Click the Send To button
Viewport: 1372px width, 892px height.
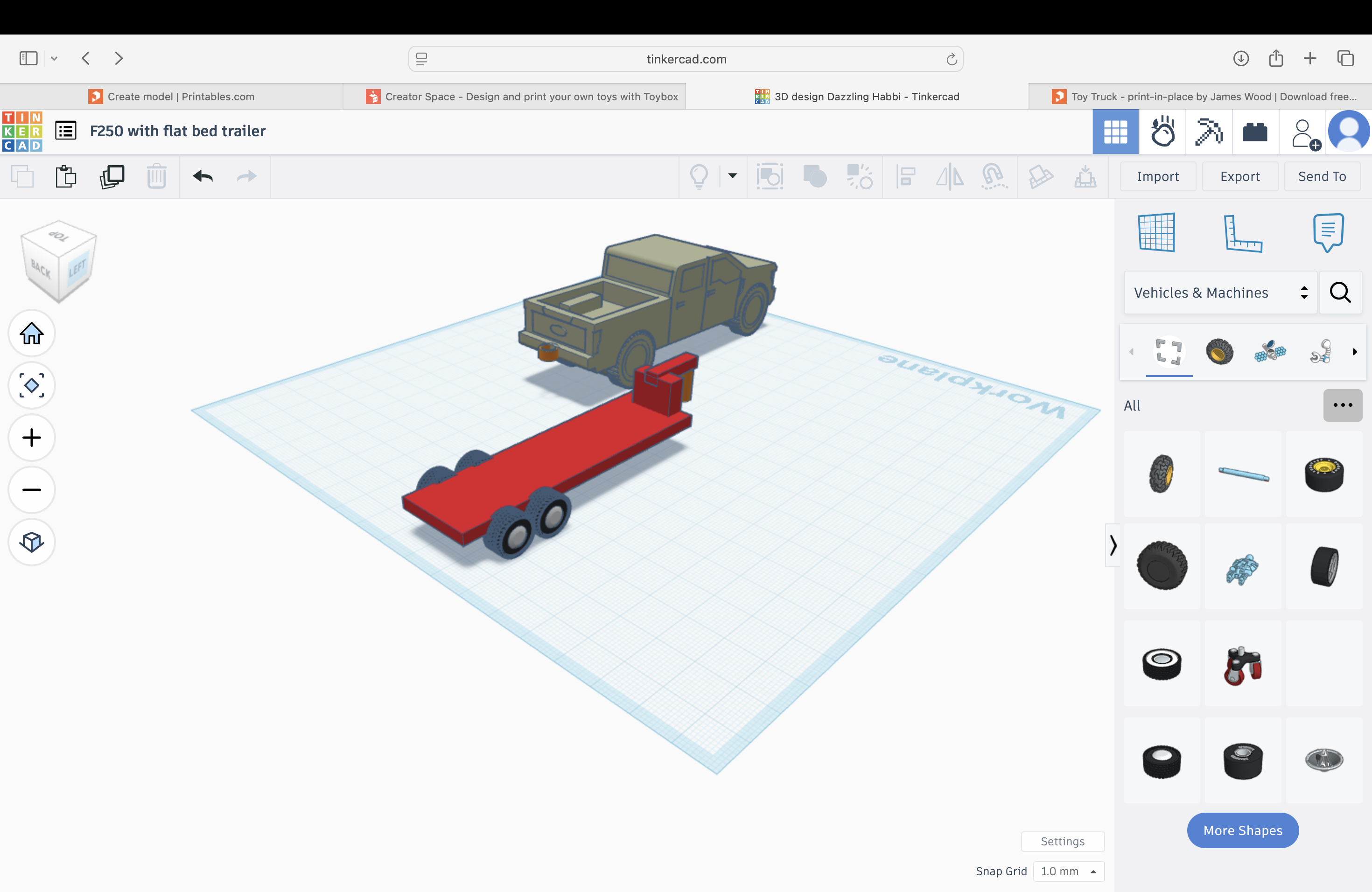coord(1322,176)
